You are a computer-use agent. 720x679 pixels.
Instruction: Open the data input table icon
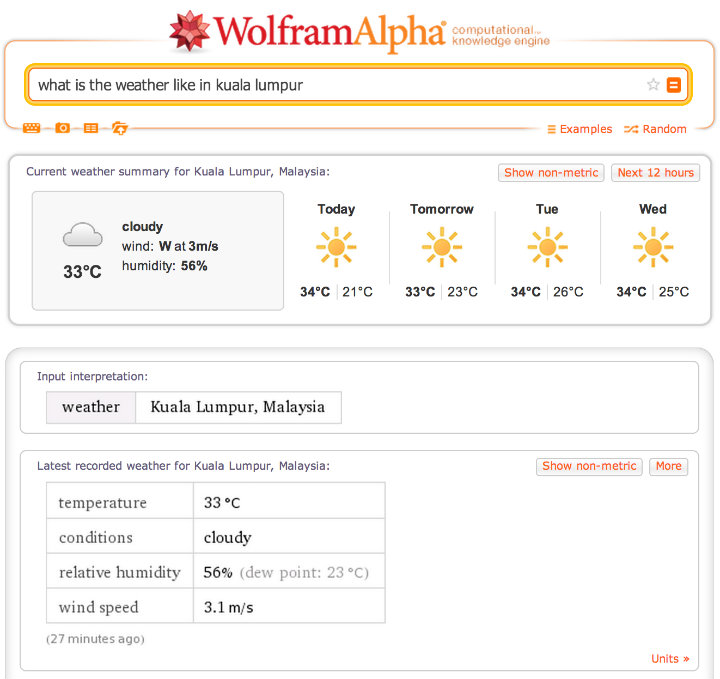(x=91, y=128)
